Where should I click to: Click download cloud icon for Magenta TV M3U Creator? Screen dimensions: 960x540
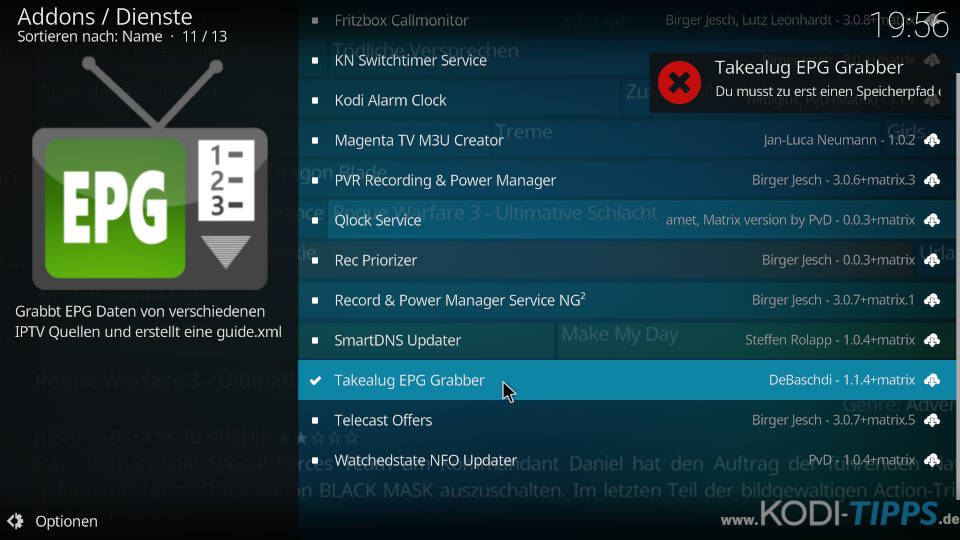[x=932, y=140]
